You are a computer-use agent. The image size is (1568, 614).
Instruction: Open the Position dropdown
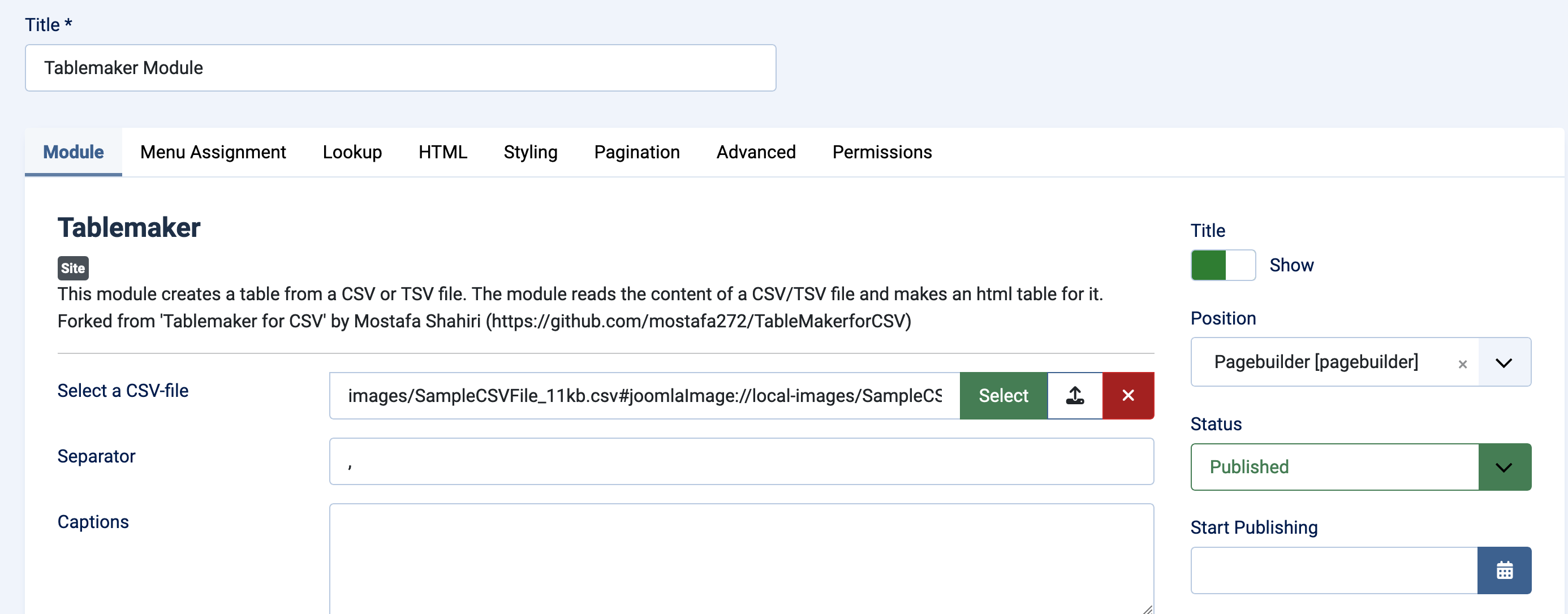1504,362
